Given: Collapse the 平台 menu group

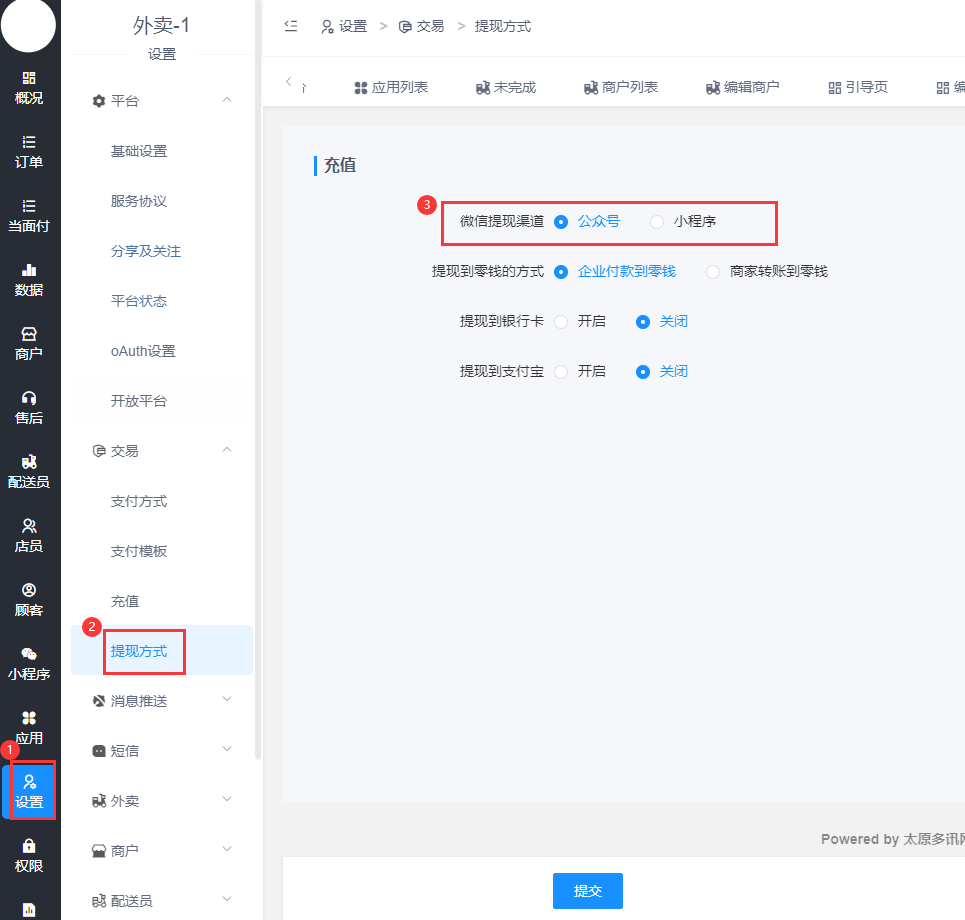Looking at the screenshot, I should point(227,100).
